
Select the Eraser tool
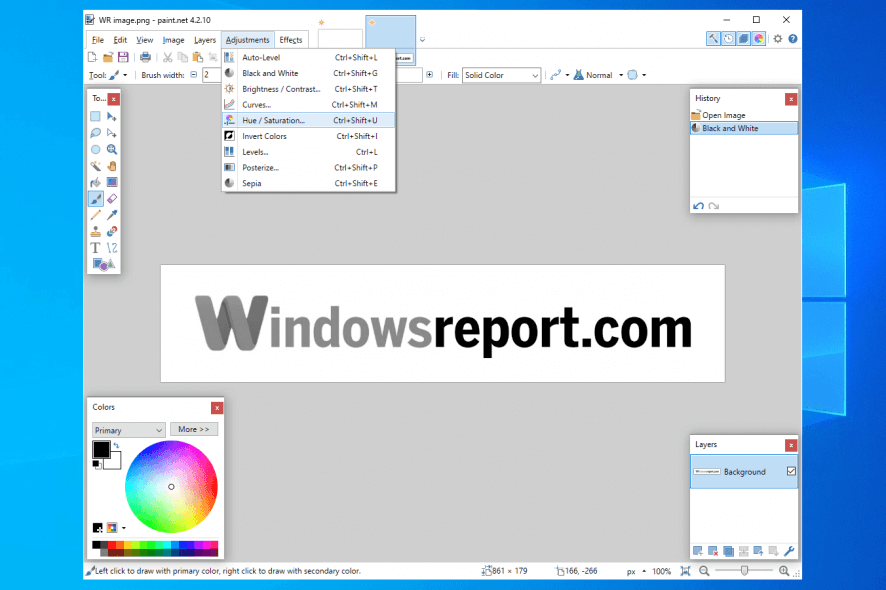tap(112, 198)
